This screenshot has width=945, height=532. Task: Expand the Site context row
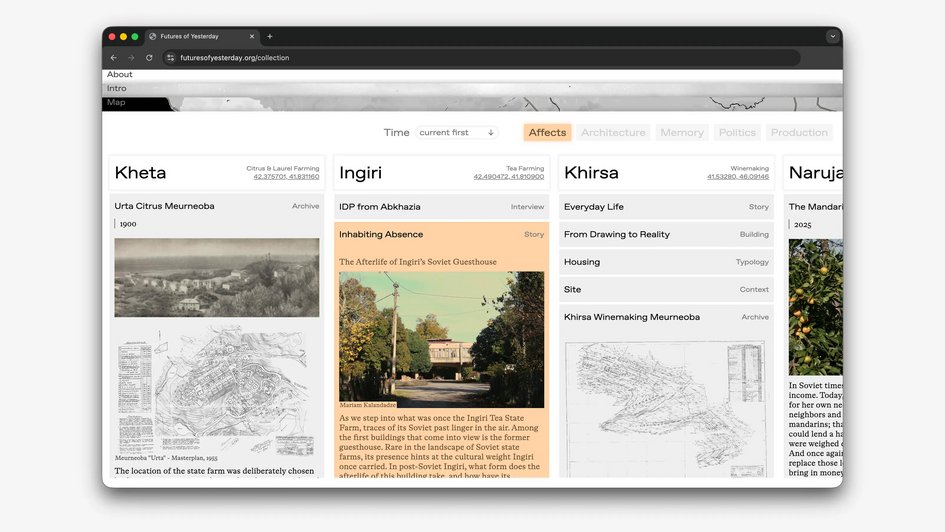[667, 290]
